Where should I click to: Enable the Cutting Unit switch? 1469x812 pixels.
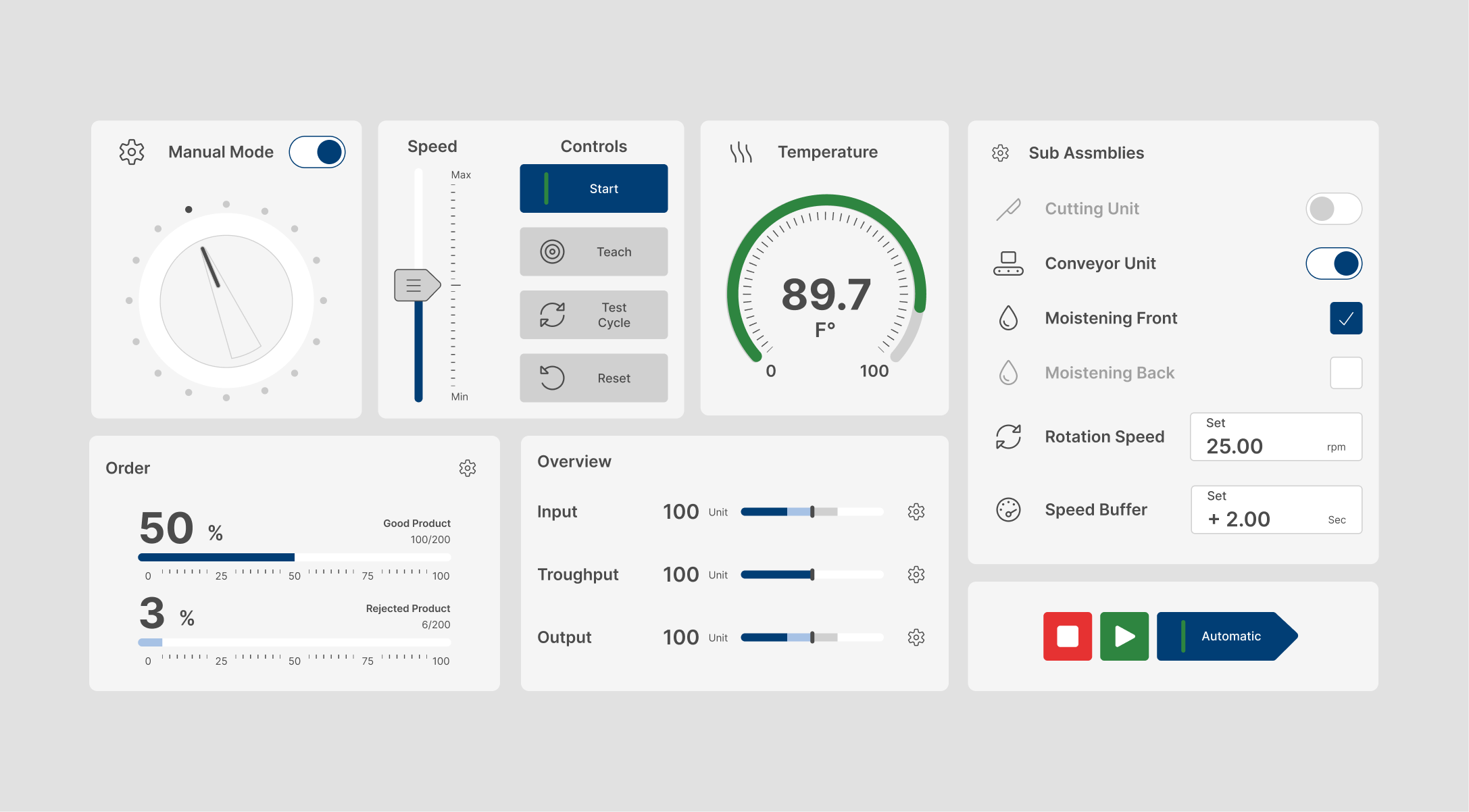[1333, 209]
